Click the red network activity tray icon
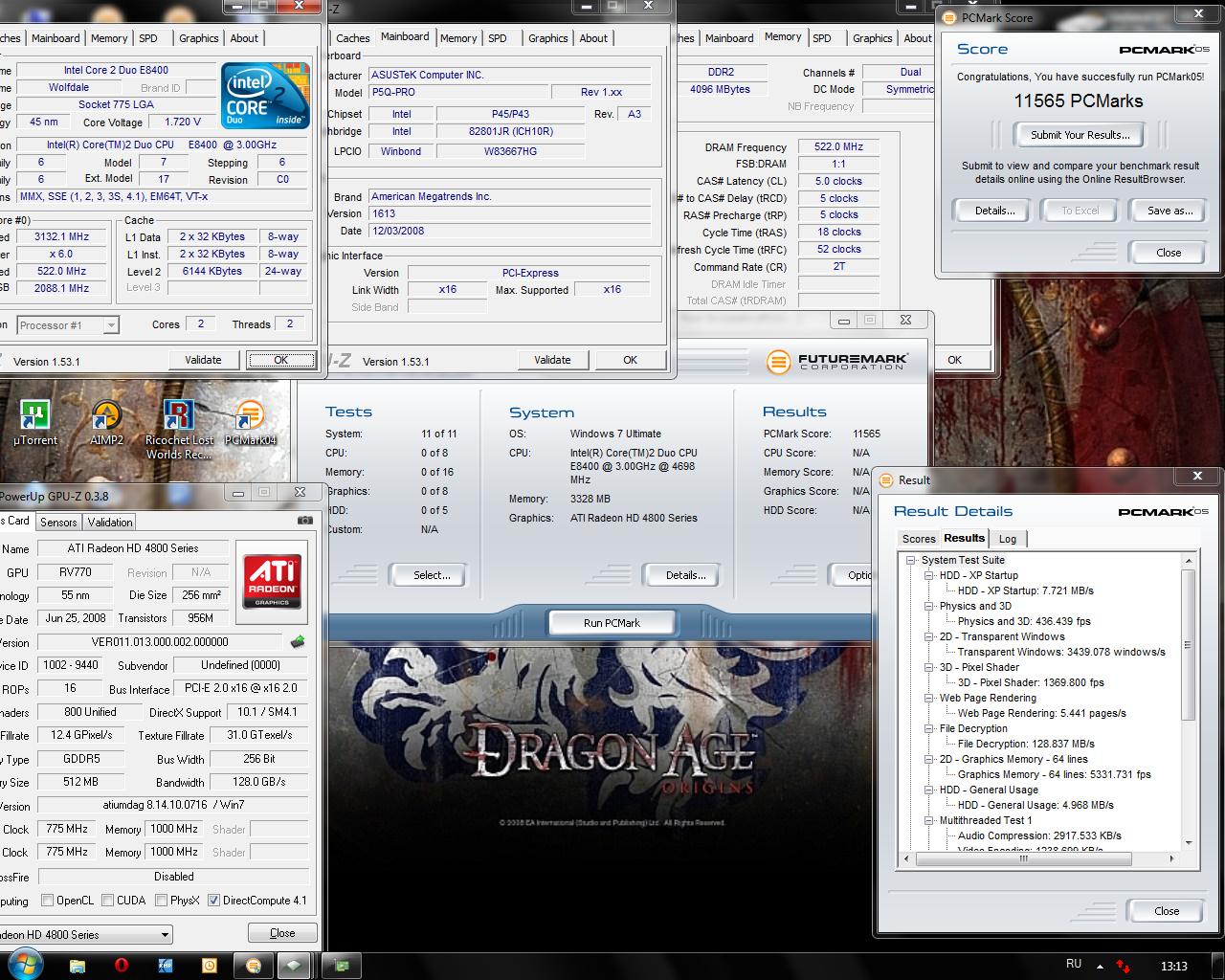 click(1124, 967)
